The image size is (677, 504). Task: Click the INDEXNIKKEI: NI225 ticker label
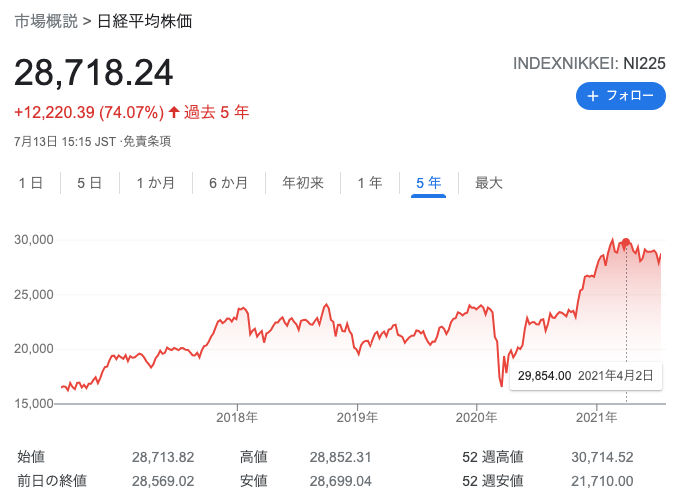click(589, 63)
